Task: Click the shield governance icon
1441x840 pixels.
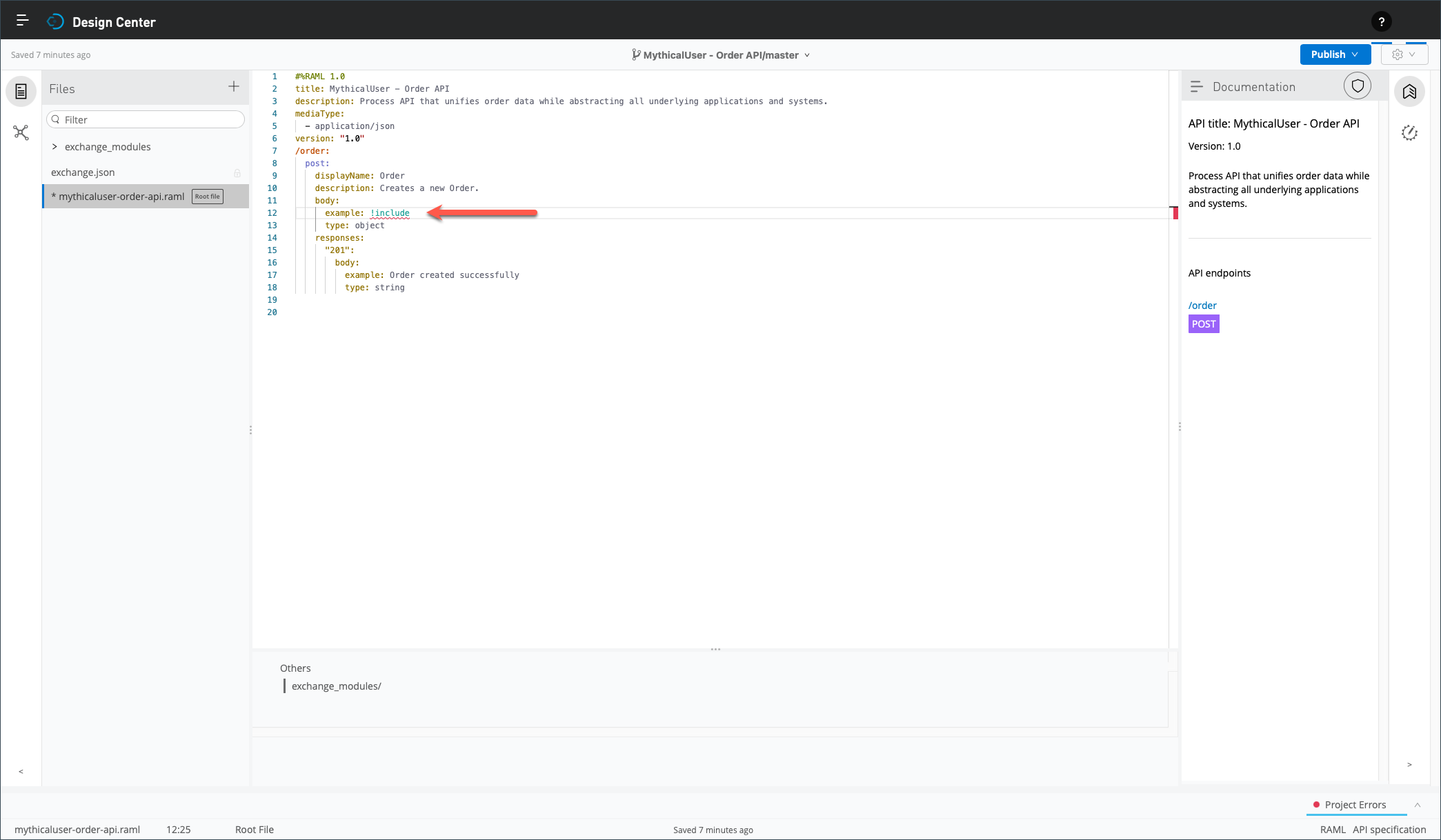Action: (x=1358, y=86)
